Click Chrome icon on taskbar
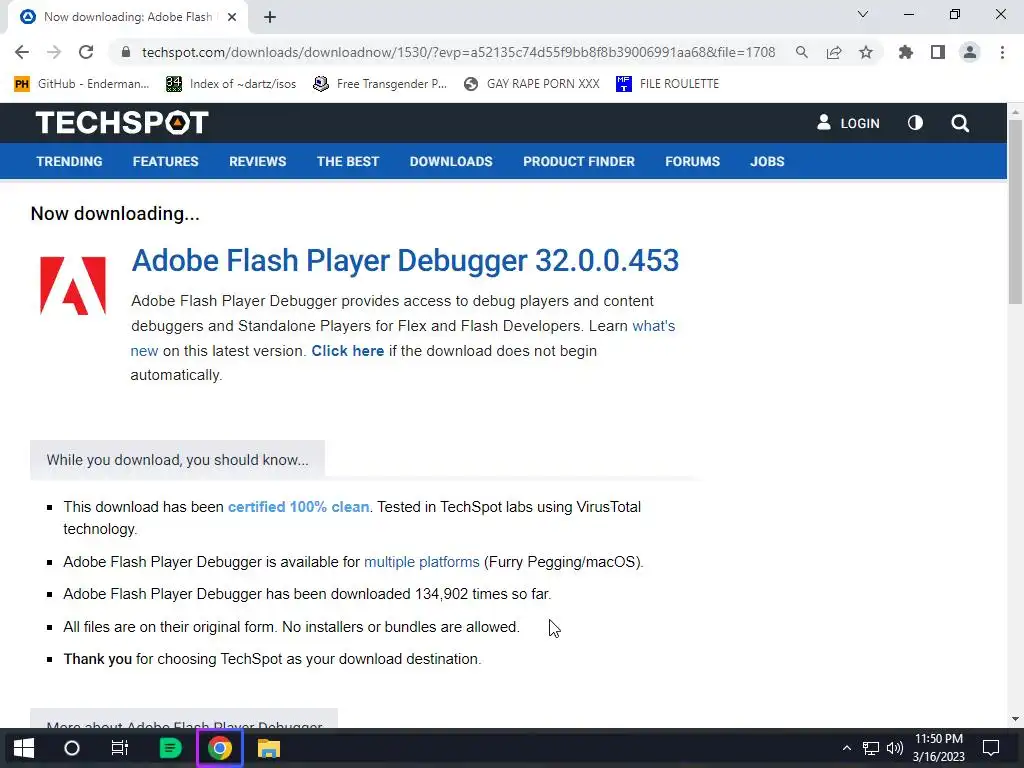 [x=220, y=748]
